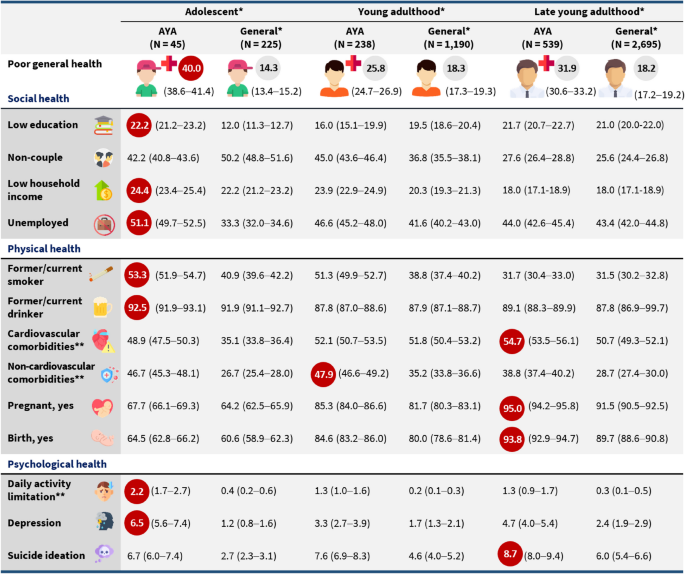
Task: Click the Non-couple people icon
Action: (x=104, y=158)
